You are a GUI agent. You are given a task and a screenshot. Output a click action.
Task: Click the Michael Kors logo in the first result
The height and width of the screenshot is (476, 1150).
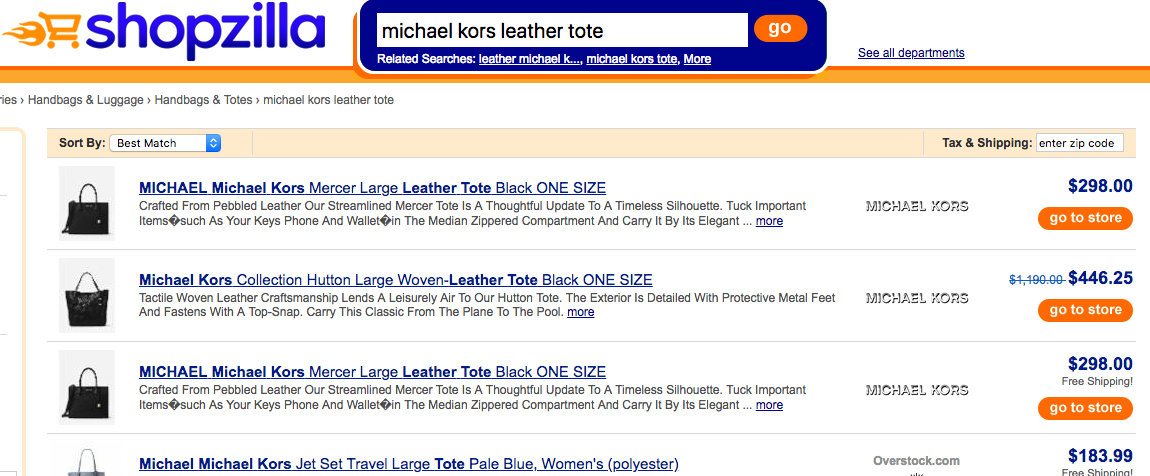pyautogui.click(x=916, y=206)
